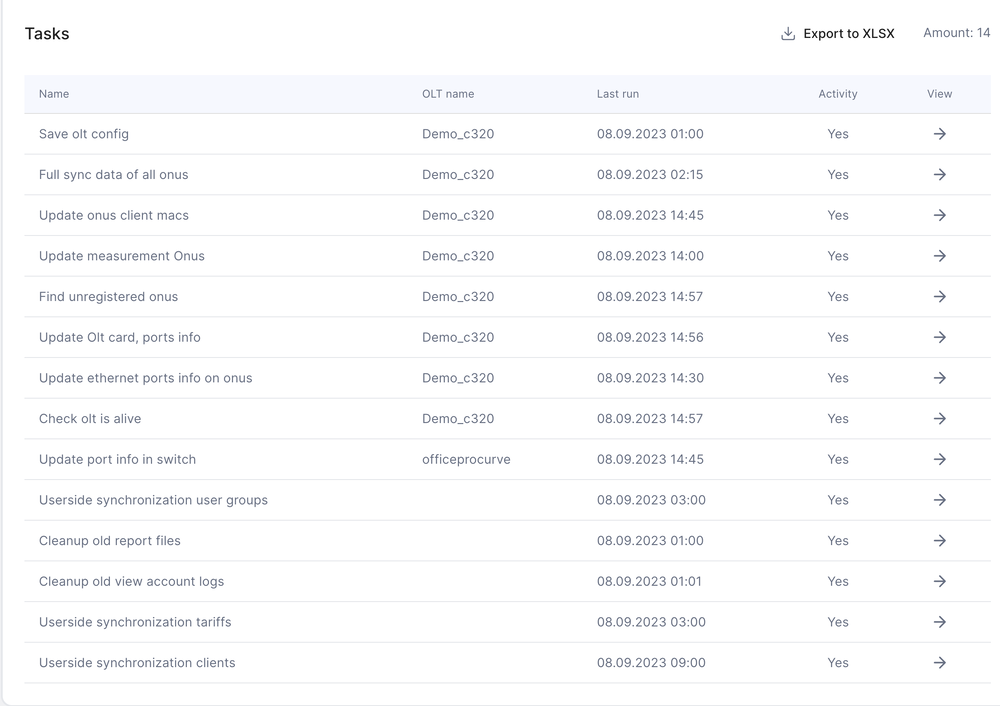Click view arrow for Full sync data row
Screen dimensions: 1000x706
939,175
